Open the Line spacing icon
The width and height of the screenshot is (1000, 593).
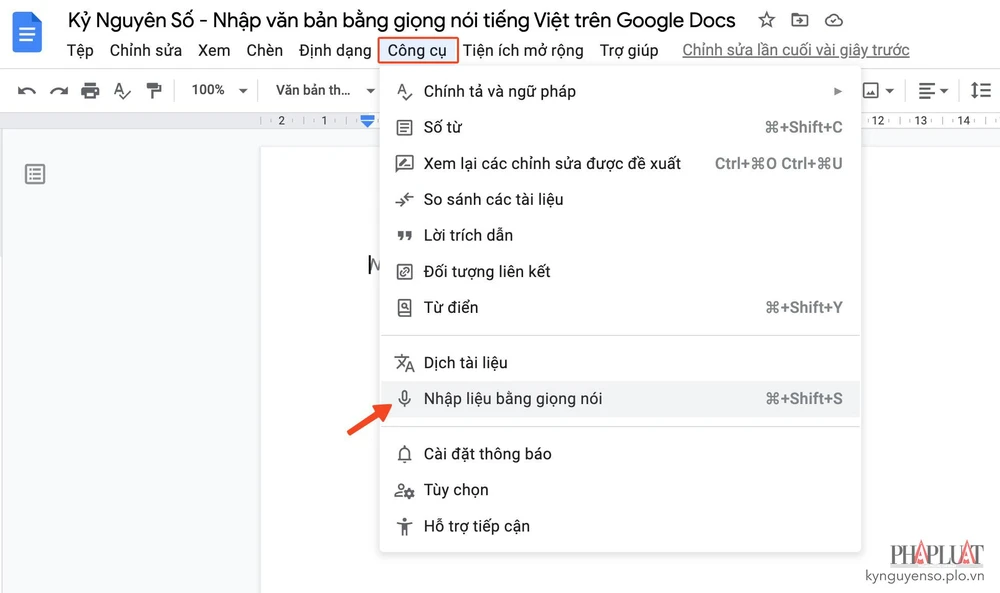pos(982,89)
